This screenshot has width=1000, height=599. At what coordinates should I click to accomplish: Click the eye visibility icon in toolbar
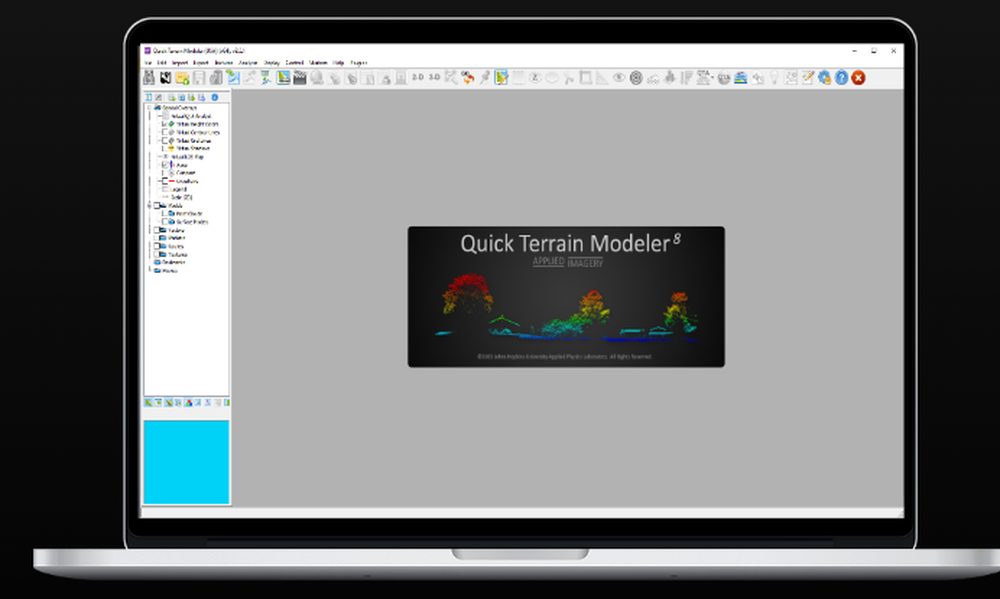coord(619,78)
